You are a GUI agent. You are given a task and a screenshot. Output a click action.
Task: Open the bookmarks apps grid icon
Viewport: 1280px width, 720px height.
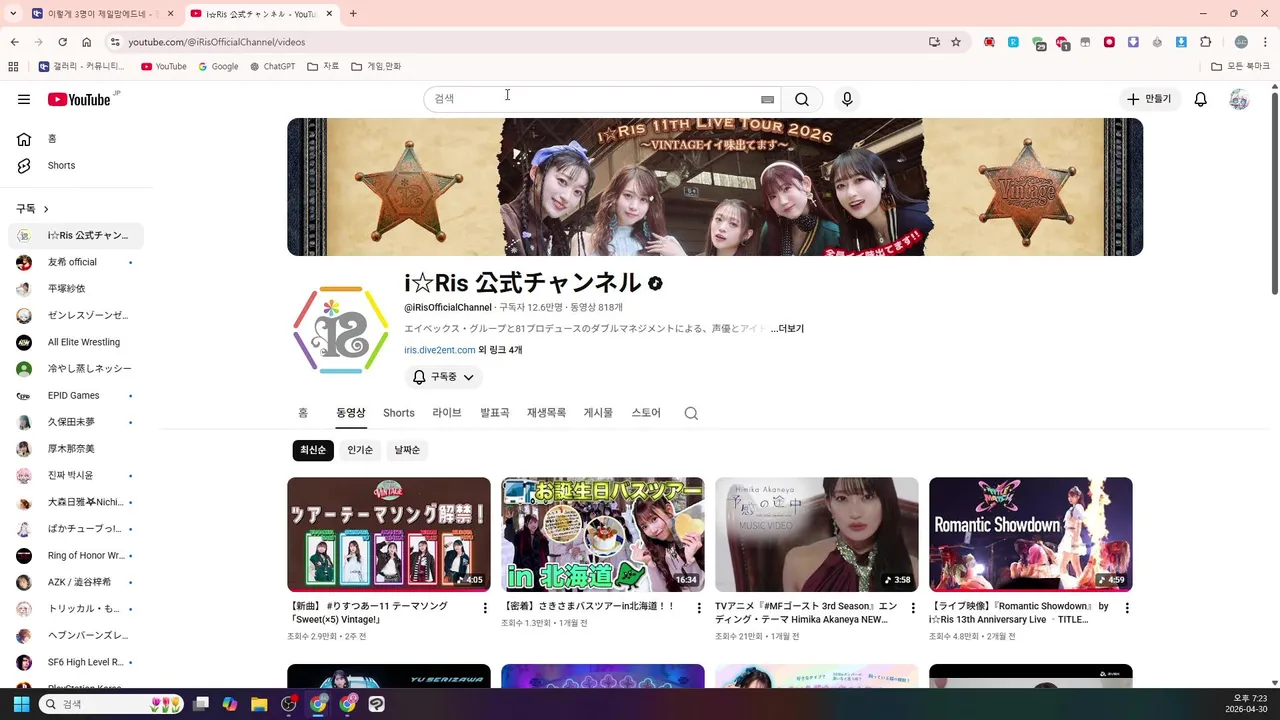13,66
